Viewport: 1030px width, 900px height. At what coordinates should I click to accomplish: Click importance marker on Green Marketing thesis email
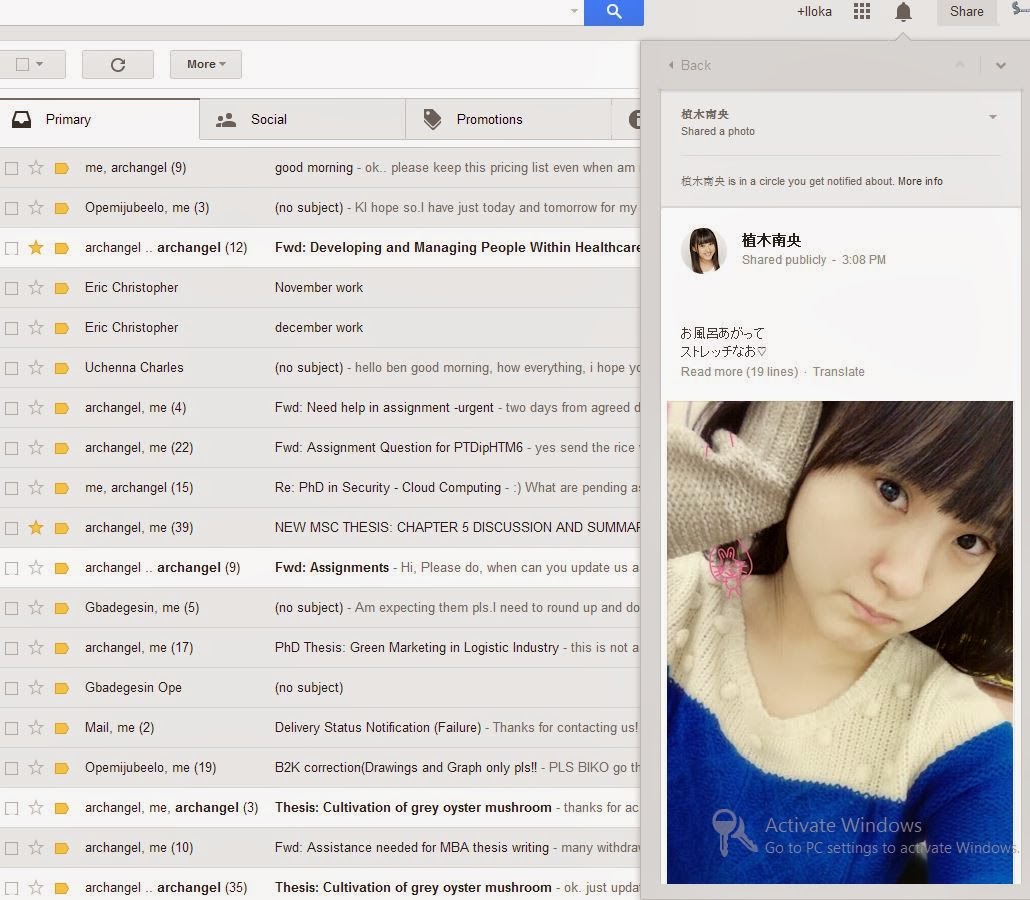[62, 648]
